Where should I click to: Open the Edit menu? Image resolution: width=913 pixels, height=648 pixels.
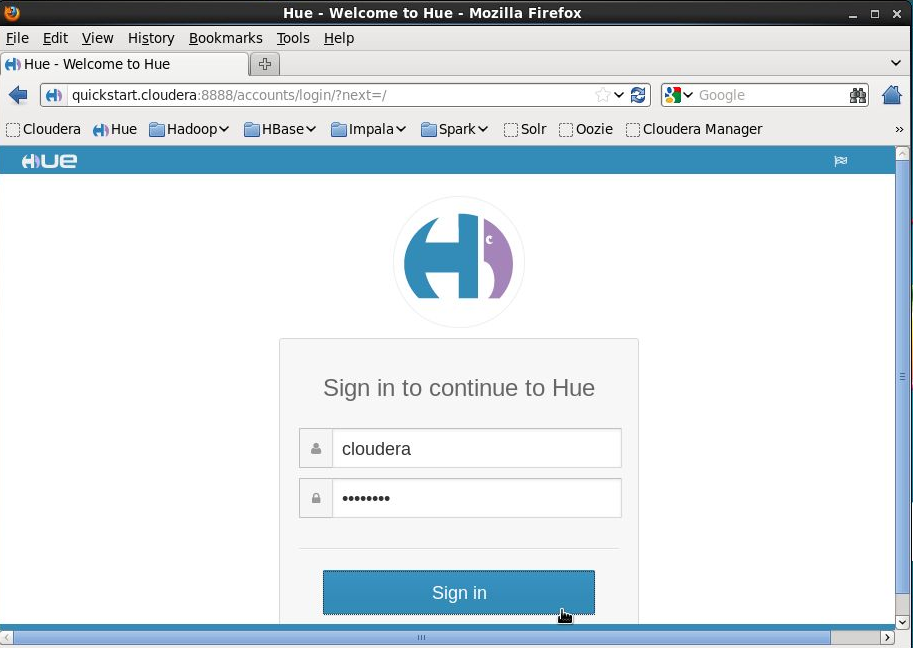click(55, 38)
